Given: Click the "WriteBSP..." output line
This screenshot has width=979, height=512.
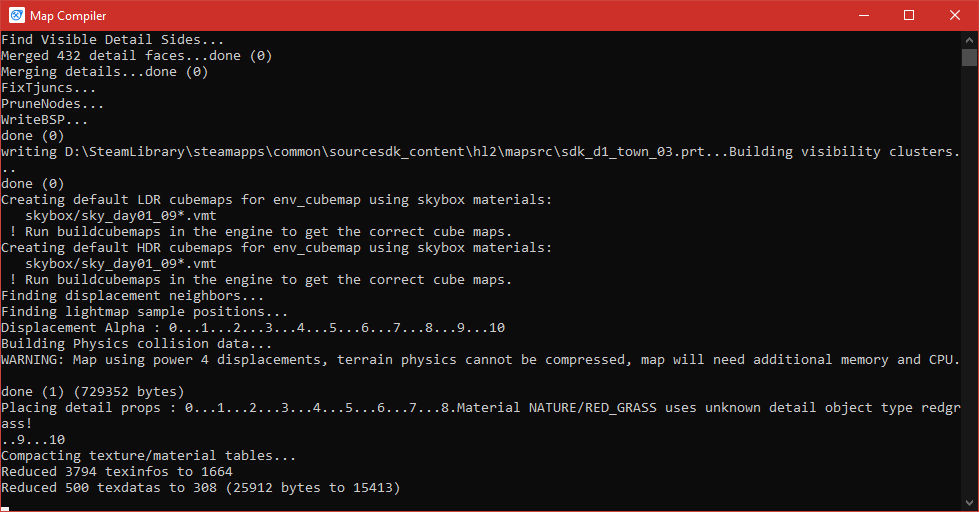Looking at the screenshot, I should 44,119.
